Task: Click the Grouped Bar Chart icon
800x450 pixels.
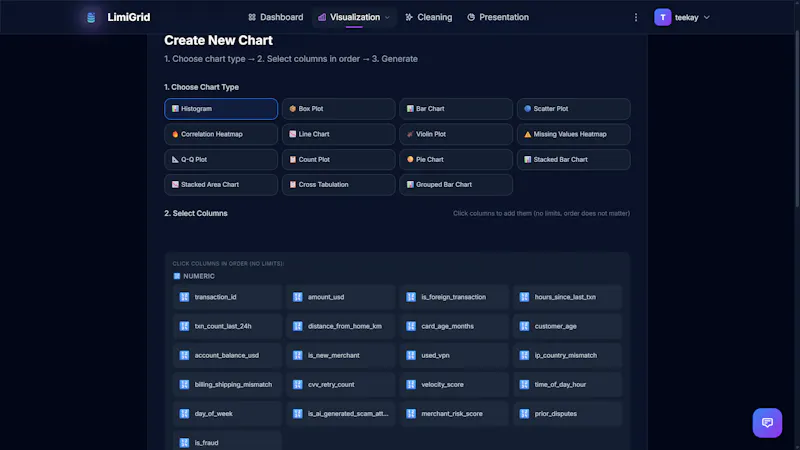Action: point(410,185)
